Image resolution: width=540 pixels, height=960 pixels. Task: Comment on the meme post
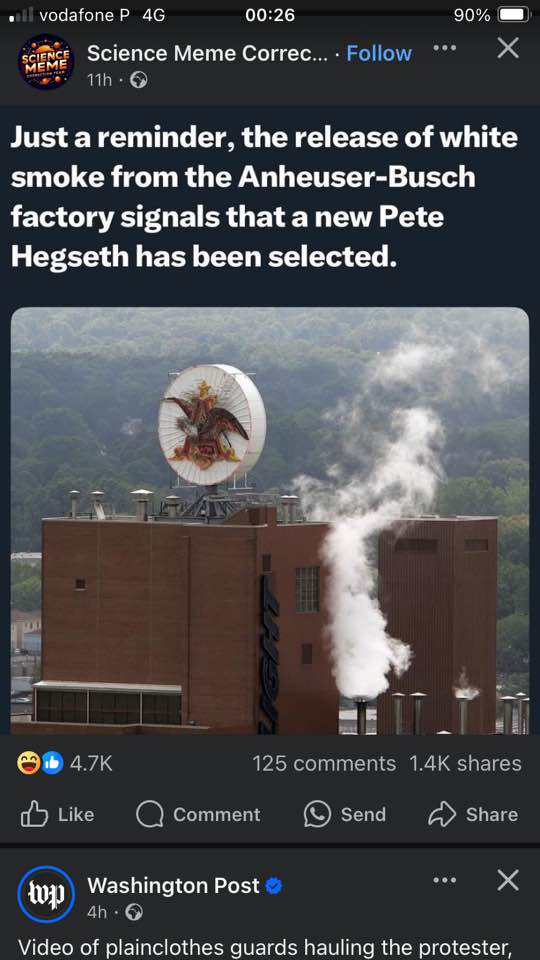pos(198,814)
